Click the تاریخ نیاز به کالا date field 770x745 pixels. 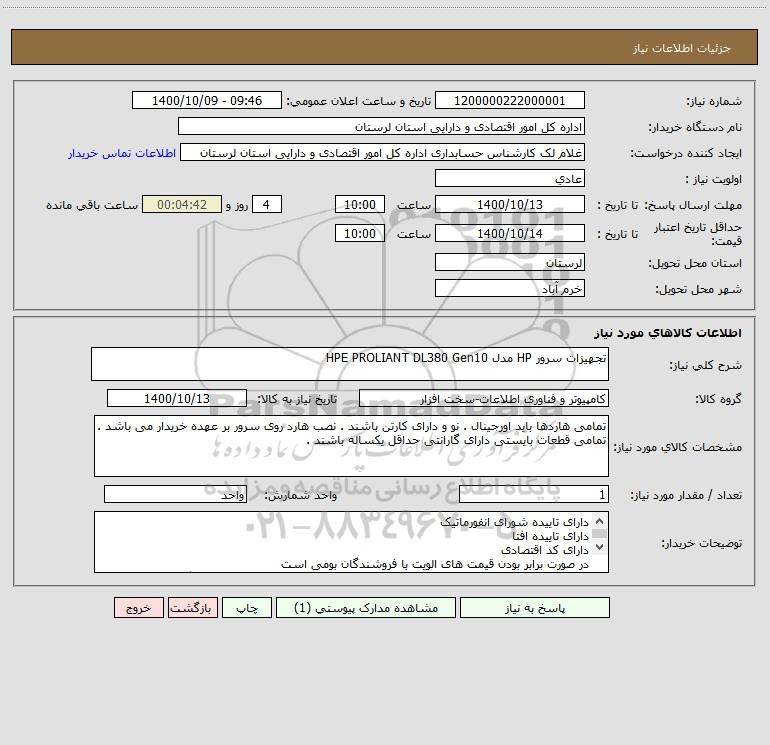pyautogui.click(x=177, y=399)
